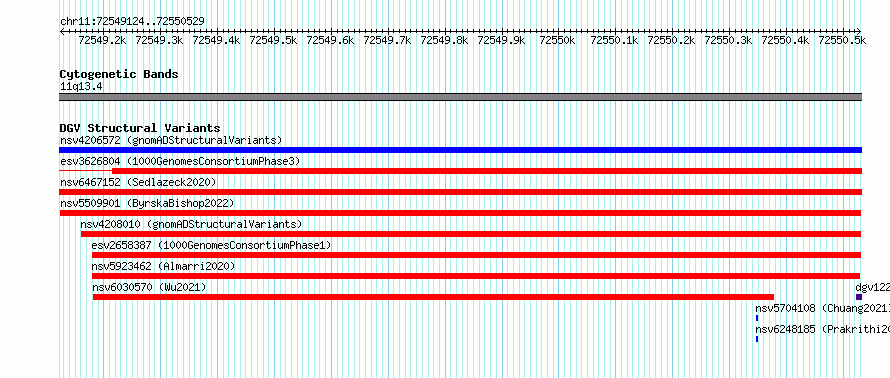This screenshot has width=890, height=378.
Task: Open the dgv122 variant label
Action: [872, 287]
